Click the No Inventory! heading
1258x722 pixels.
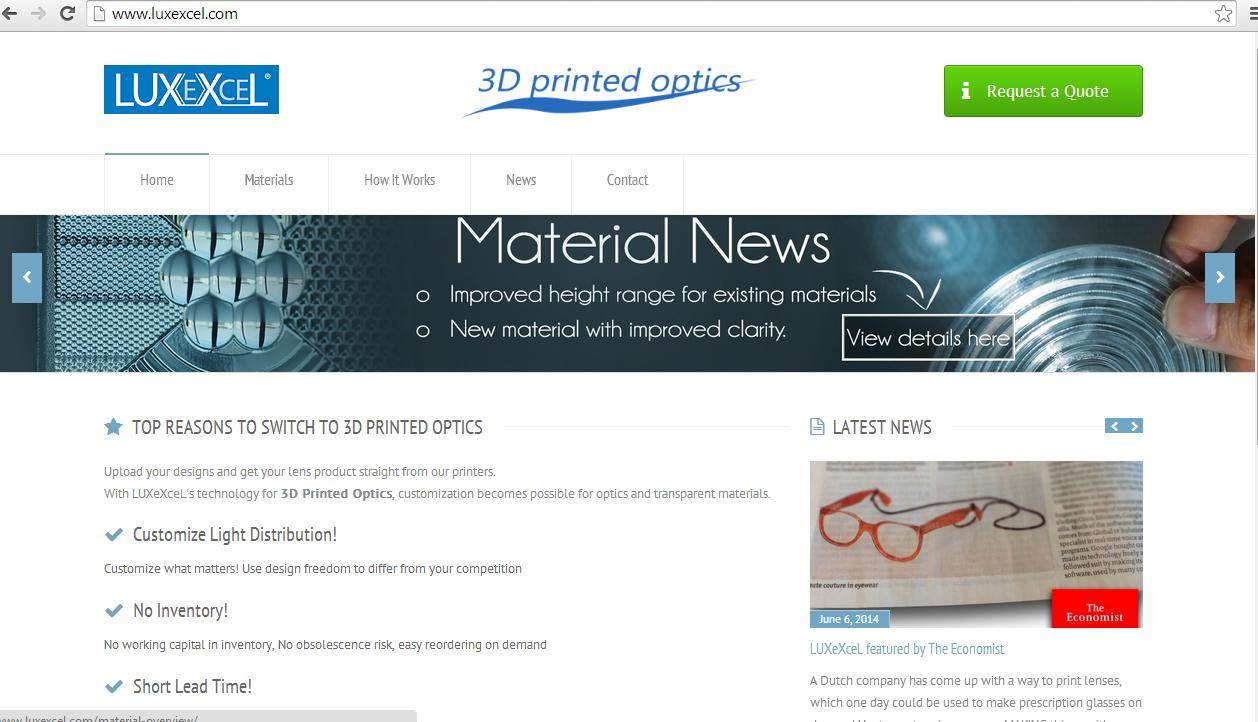click(x=180, y=611)
